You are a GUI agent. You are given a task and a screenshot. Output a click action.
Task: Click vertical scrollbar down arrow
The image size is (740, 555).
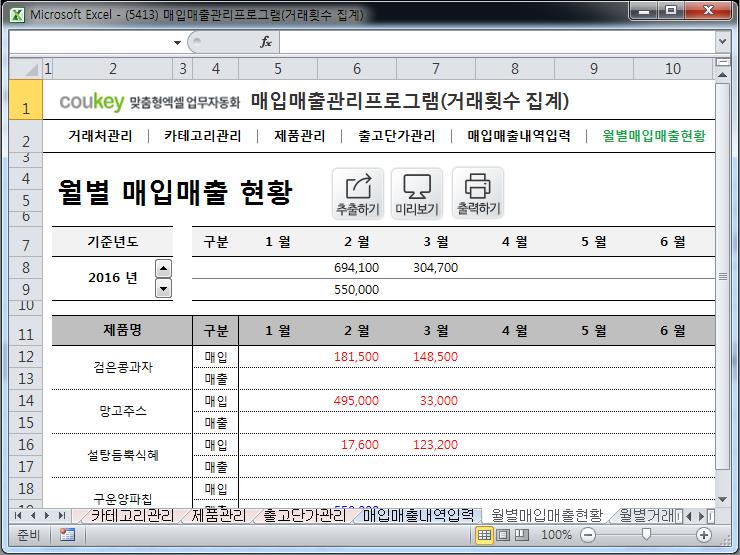pos(722,499)
